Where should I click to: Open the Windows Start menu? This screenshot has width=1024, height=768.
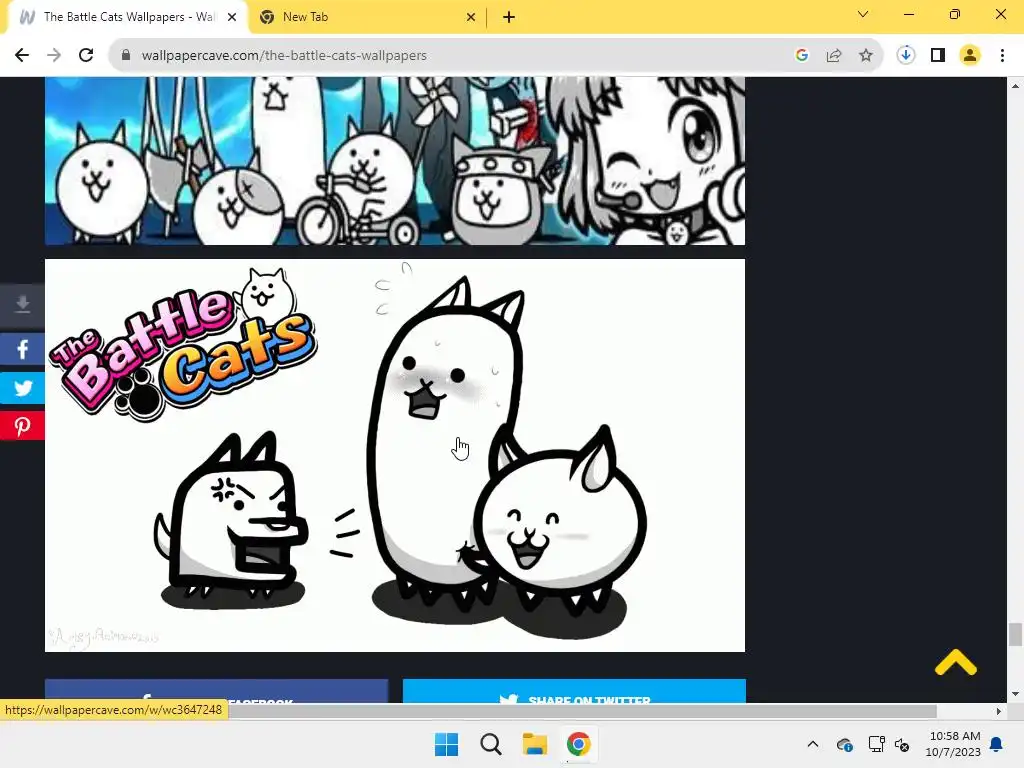(x=447, y=744)
